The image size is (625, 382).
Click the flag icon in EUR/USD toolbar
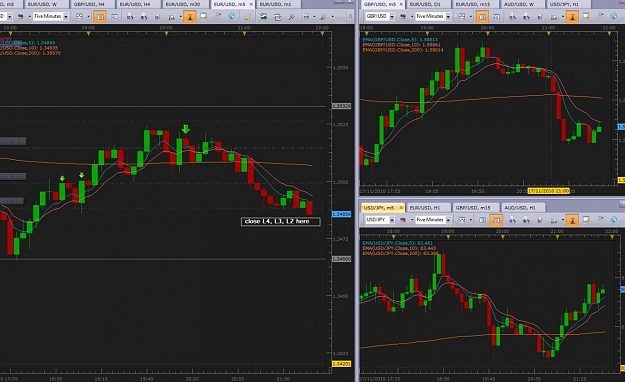point(20,16)
